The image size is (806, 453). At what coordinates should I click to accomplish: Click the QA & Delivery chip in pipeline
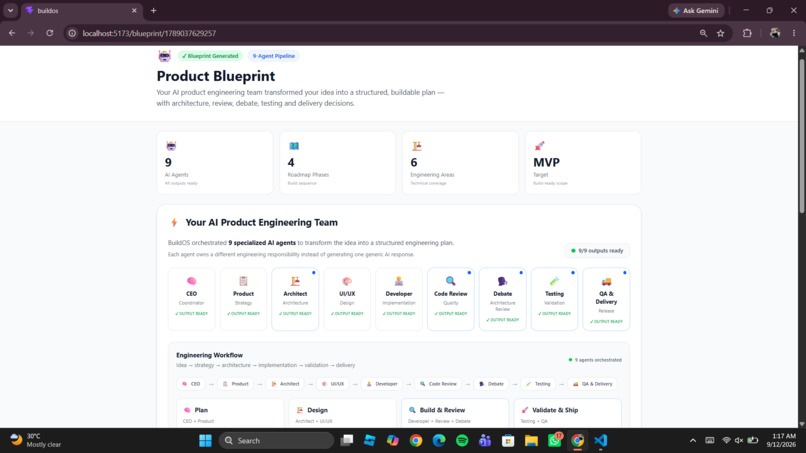click(593, 384)
